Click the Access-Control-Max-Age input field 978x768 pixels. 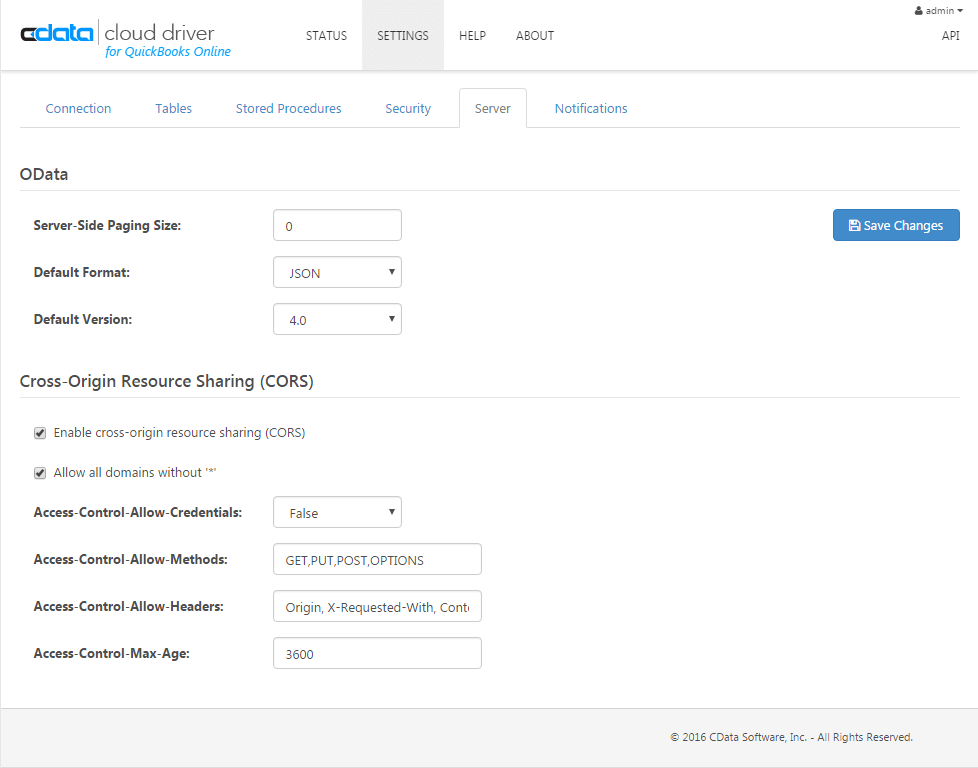(377, 653)
